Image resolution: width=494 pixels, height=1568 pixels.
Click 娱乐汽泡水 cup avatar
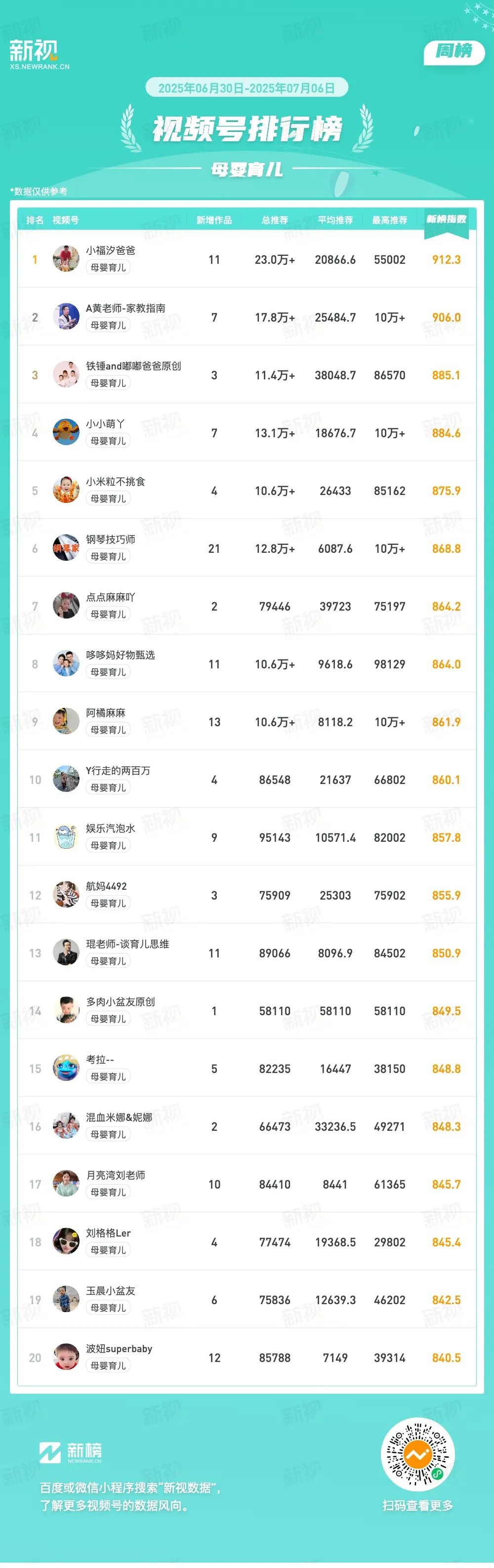[x=66, y=837]
